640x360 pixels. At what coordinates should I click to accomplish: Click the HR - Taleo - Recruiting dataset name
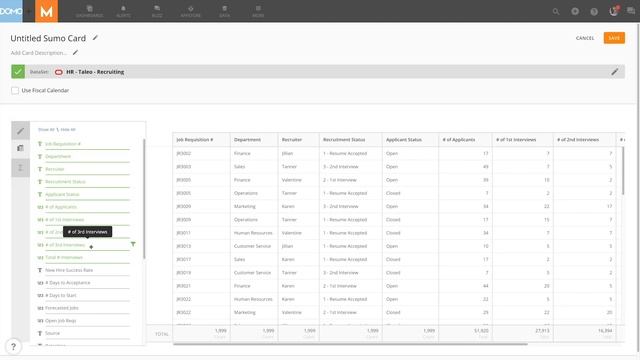(x=95, y=72)
